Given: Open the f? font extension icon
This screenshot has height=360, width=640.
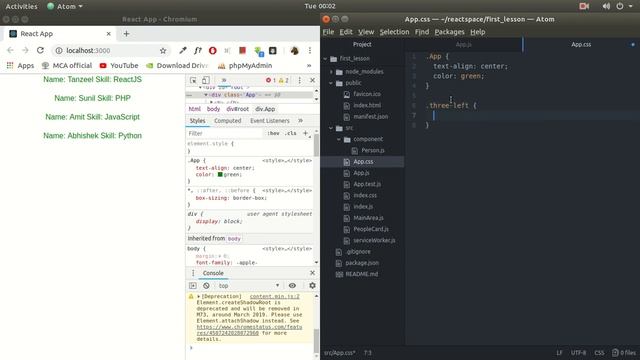Looking at the screenshot, I should pyautogui.click(x=198, y=50).
